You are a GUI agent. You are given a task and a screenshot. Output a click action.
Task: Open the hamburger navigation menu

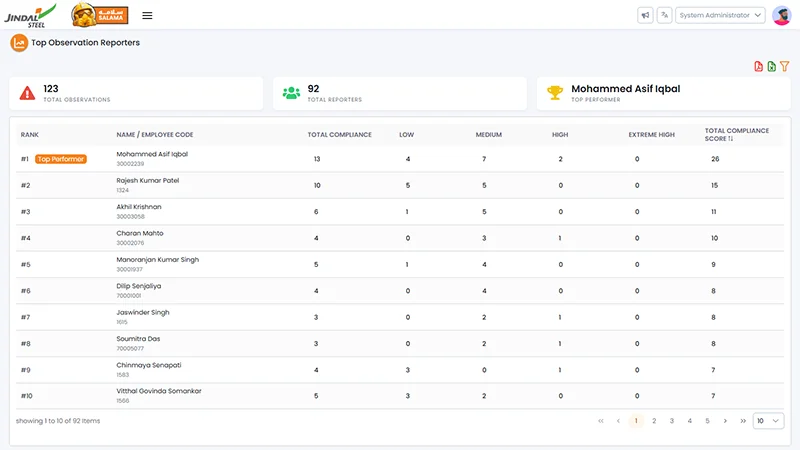(x=147, y=15)
